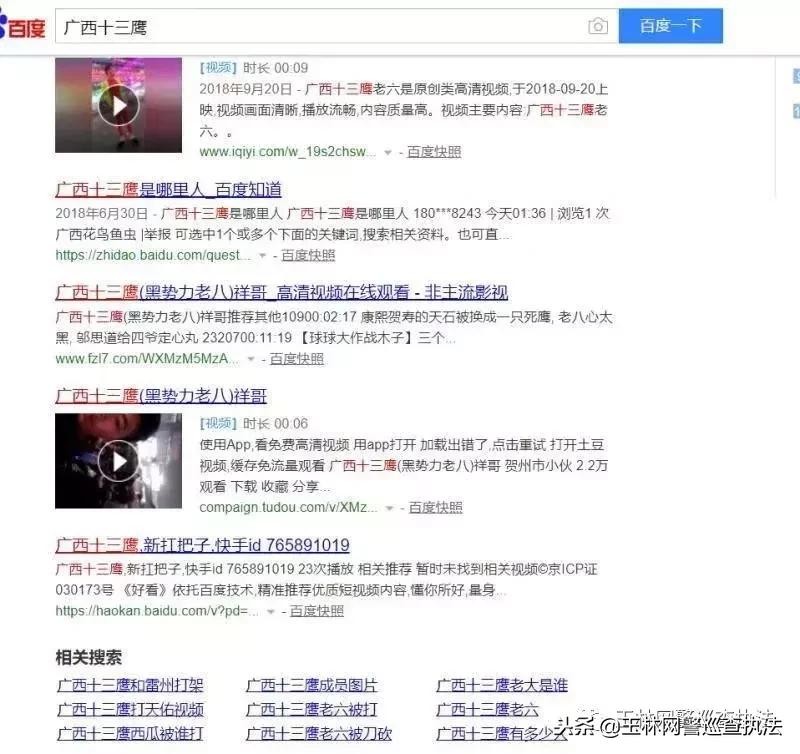Screen dimensions: 800x754
Task: Expand dropdown arrow next to tudou URL
Action: coord(390,508)
